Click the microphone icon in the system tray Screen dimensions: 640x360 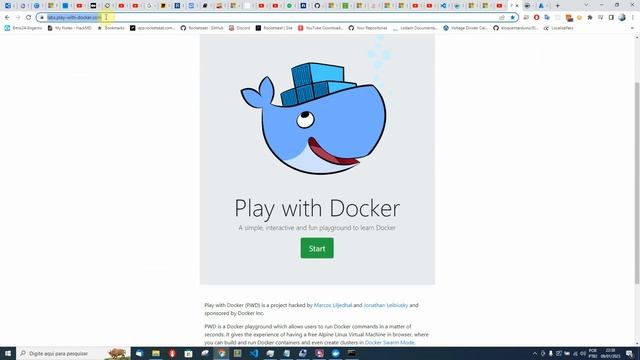551,353
